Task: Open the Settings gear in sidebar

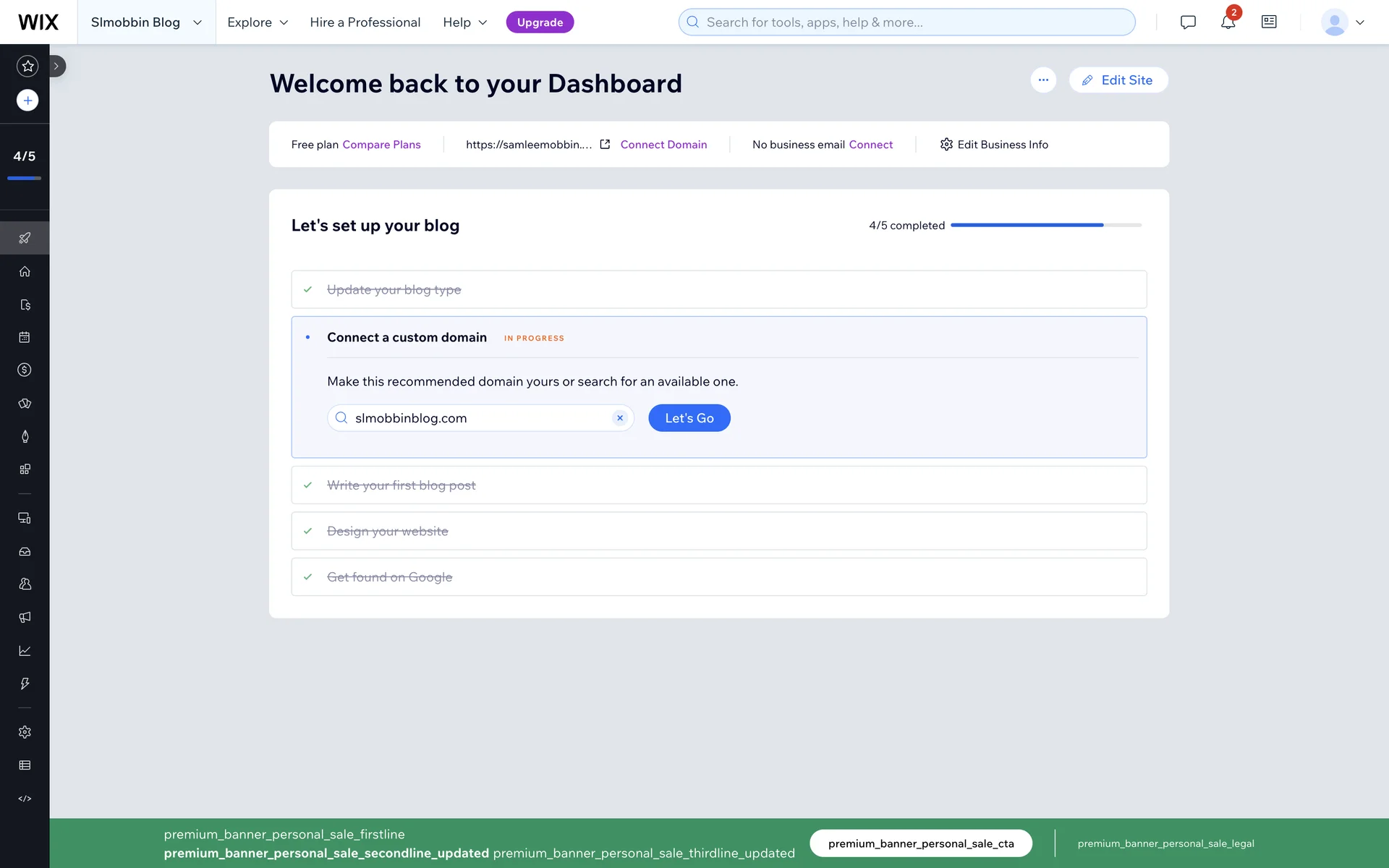Action: [25, 732]
